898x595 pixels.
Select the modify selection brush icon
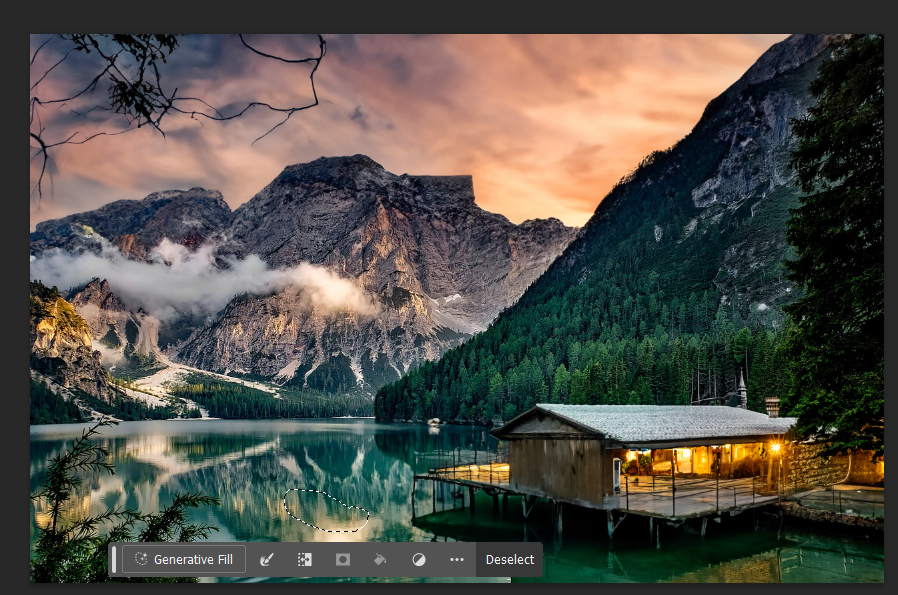(x=266, y=559)
